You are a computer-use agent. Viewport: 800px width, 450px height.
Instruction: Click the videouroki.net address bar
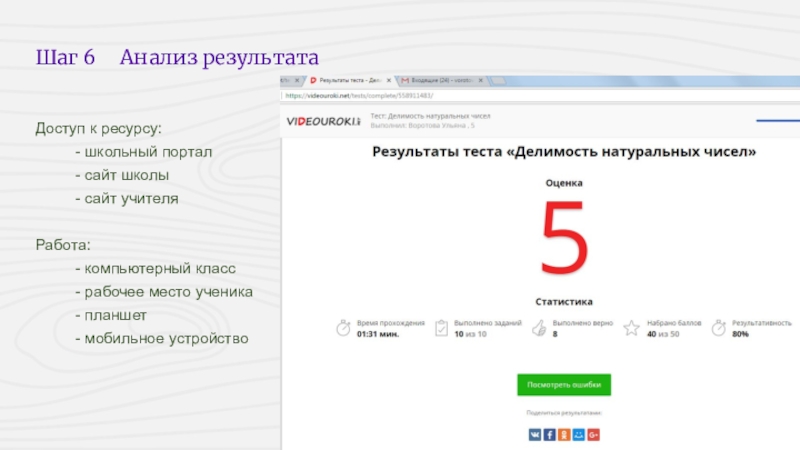(540, 95)
